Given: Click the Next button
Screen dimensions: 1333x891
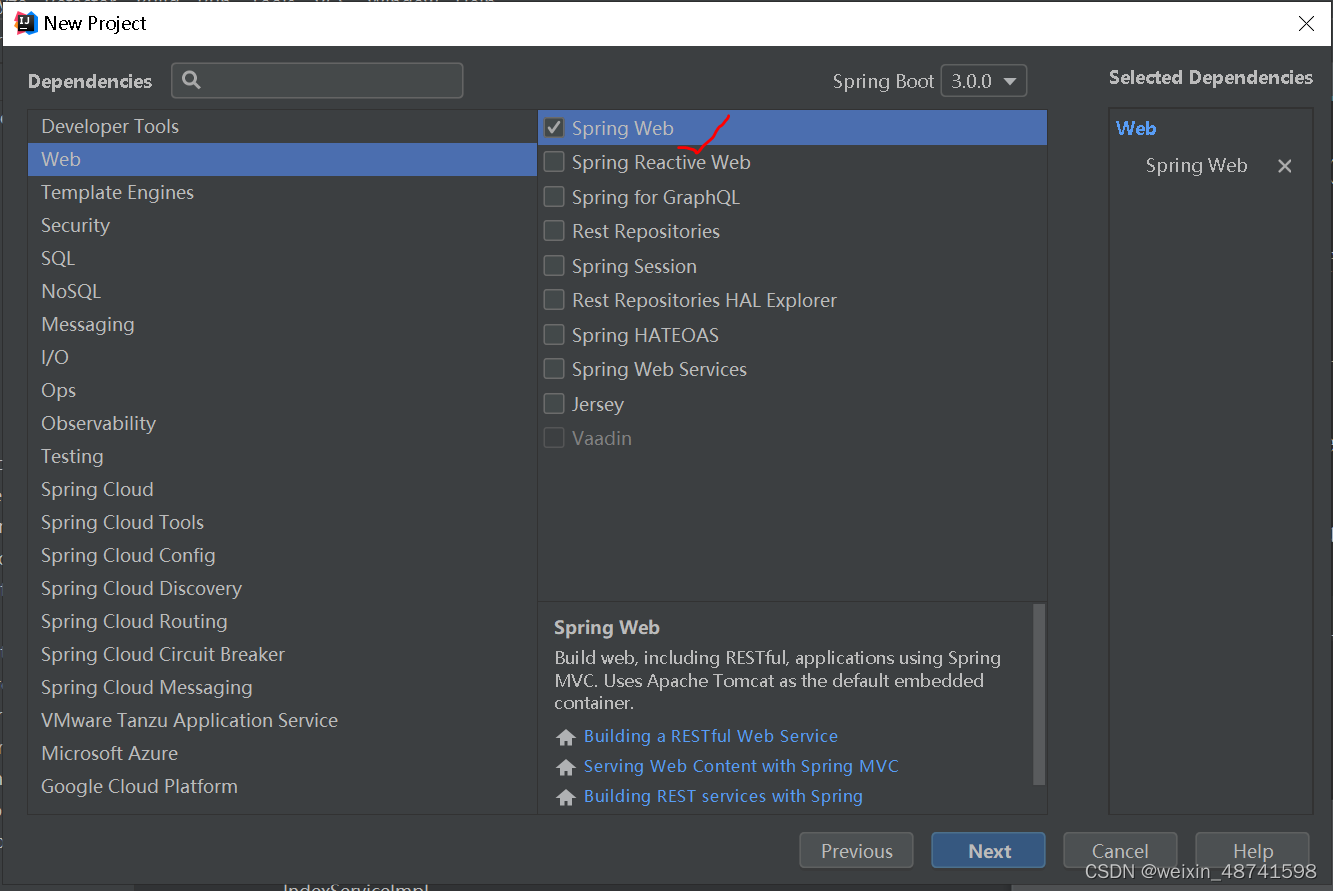Looking at the screenshot, I should pyautogui.click(x=989, y=851).
